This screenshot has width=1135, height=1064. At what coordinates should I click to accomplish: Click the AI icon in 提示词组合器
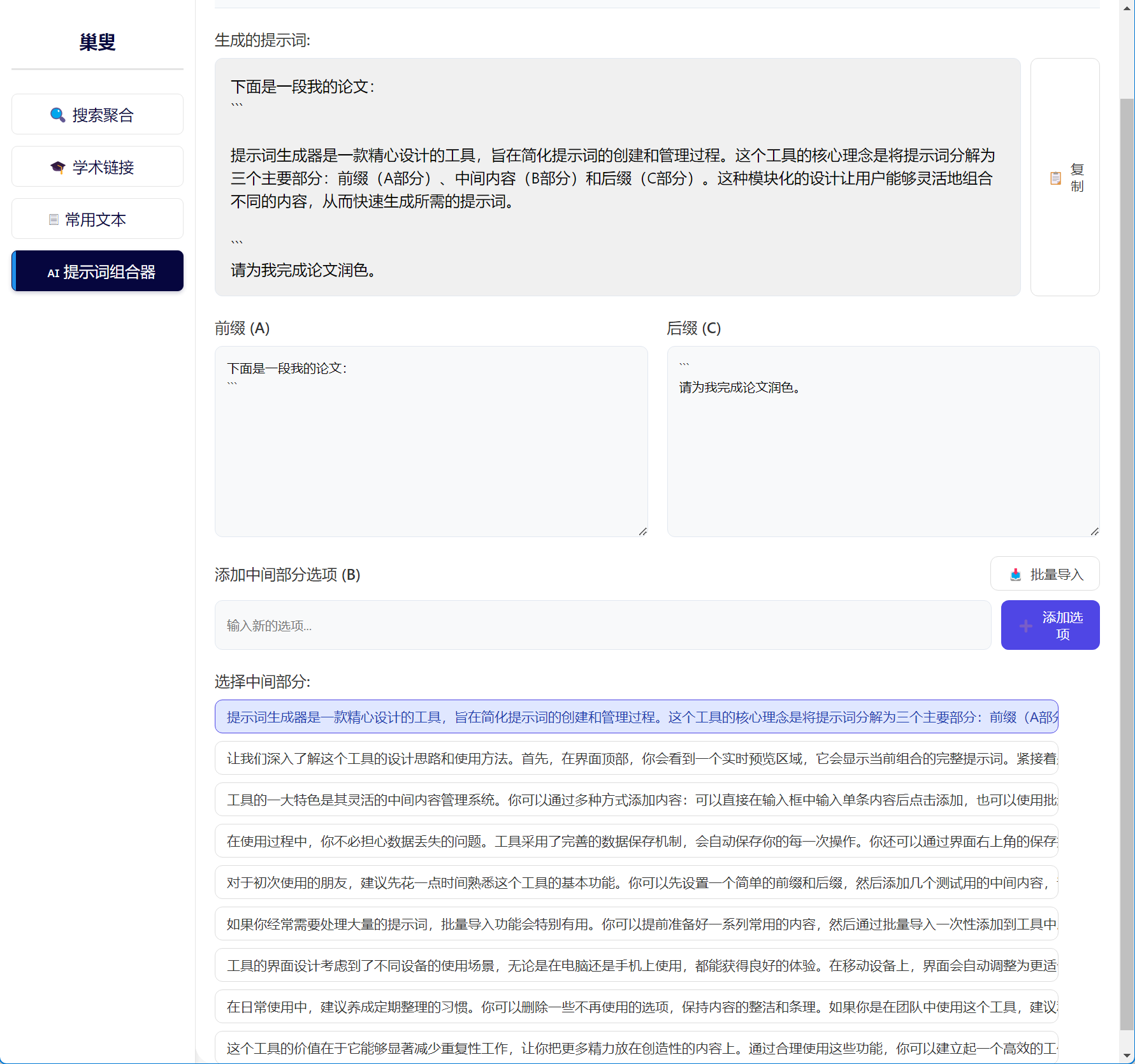(x=54, y=273)
